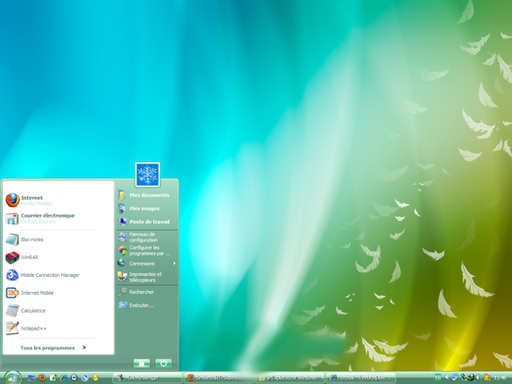Launch Internet Mobile 3G application
512x384 pixels.
coord(58,293)
